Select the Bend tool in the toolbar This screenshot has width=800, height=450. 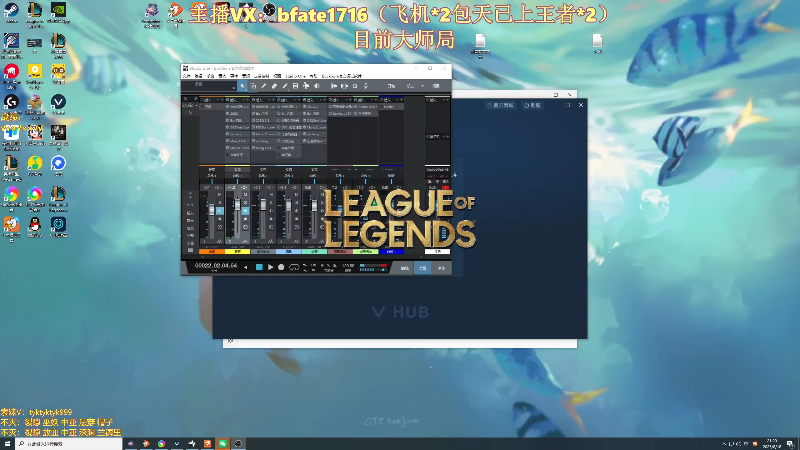(x=306, y=86)
